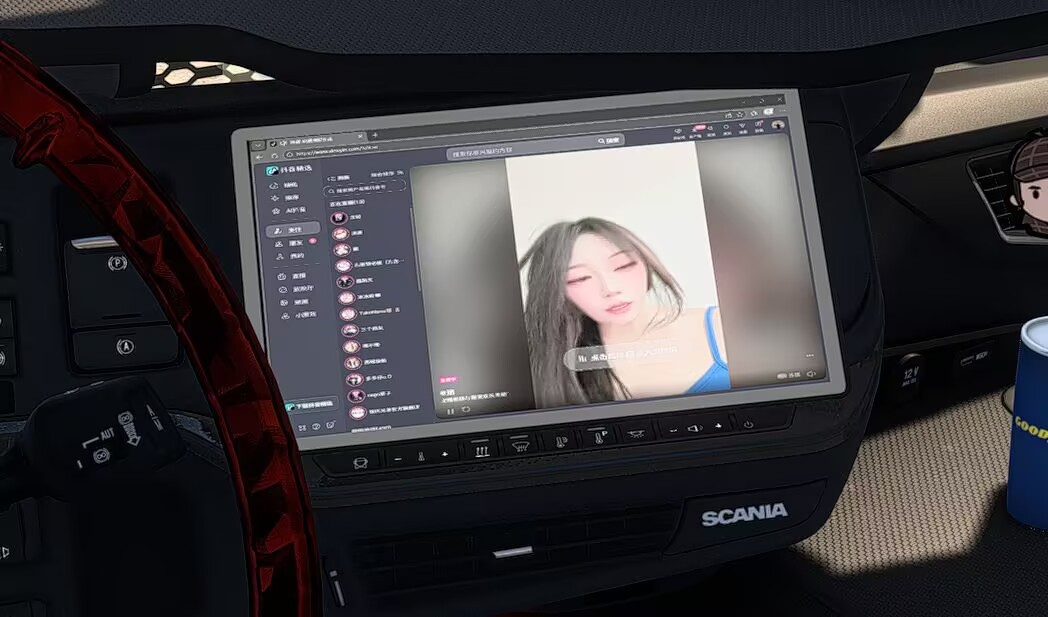Viewport: 1048px width, 617px height.
Task: Open the first streamer avatar in the list
Action: (339, 218)
